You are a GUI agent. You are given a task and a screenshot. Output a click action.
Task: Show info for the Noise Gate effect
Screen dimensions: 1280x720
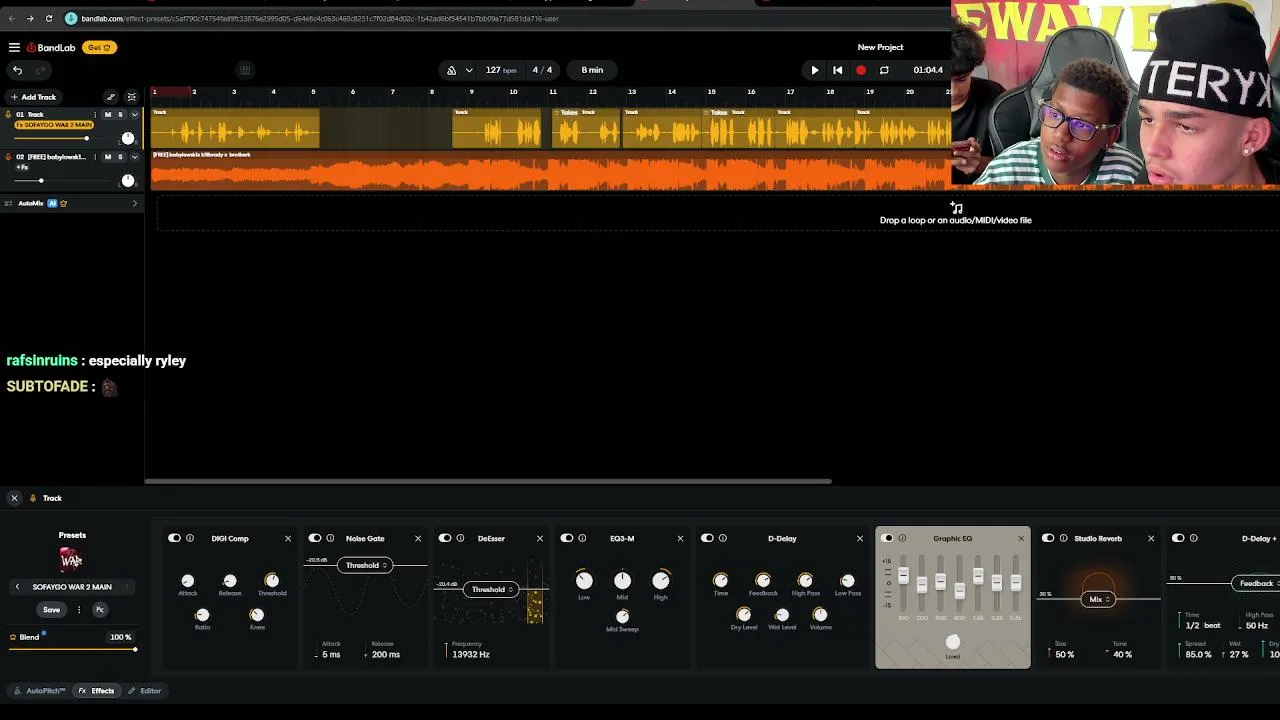[x=330, y=538]
